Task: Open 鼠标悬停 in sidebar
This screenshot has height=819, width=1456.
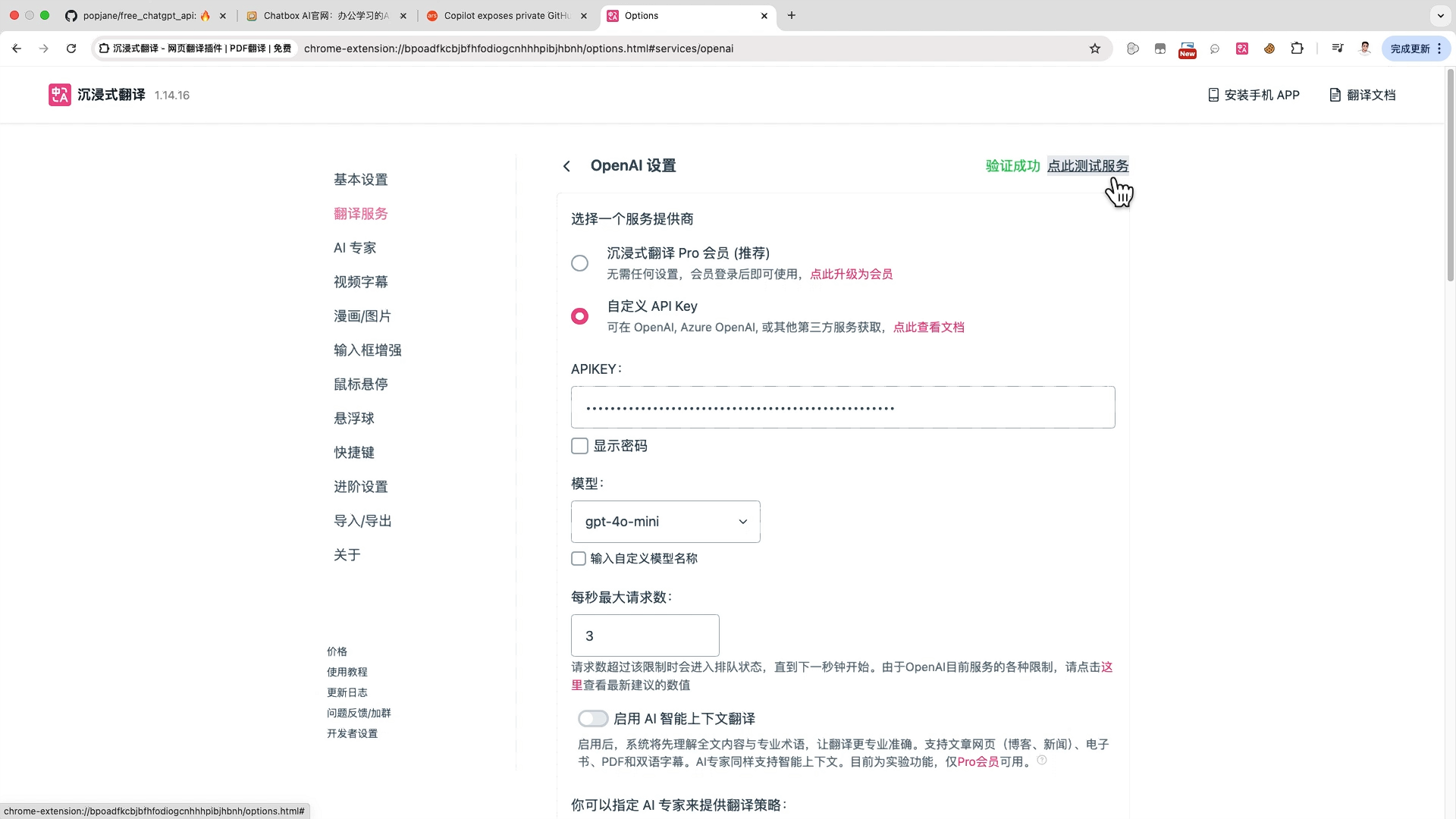Action: click(x=361, y=384)
